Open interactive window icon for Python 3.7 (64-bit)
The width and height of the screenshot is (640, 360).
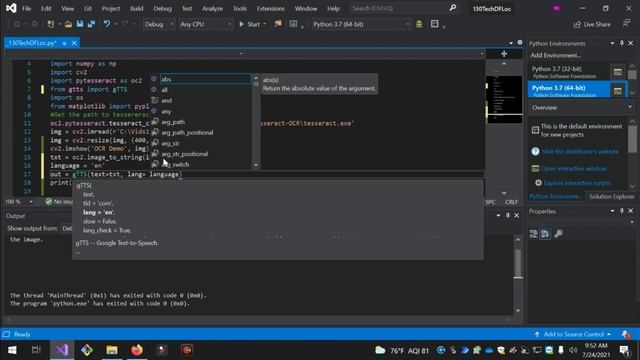point(618,90)
